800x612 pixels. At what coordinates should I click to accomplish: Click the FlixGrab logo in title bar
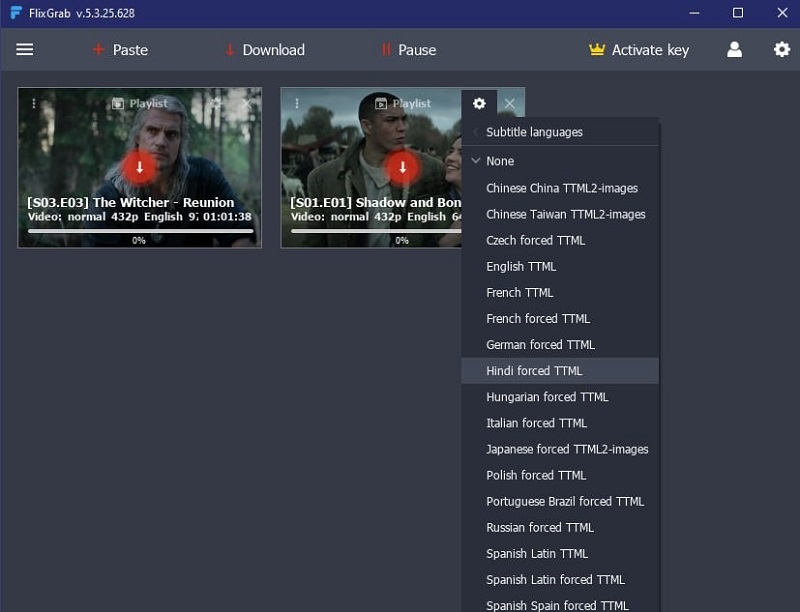click(x=16, y=13)
